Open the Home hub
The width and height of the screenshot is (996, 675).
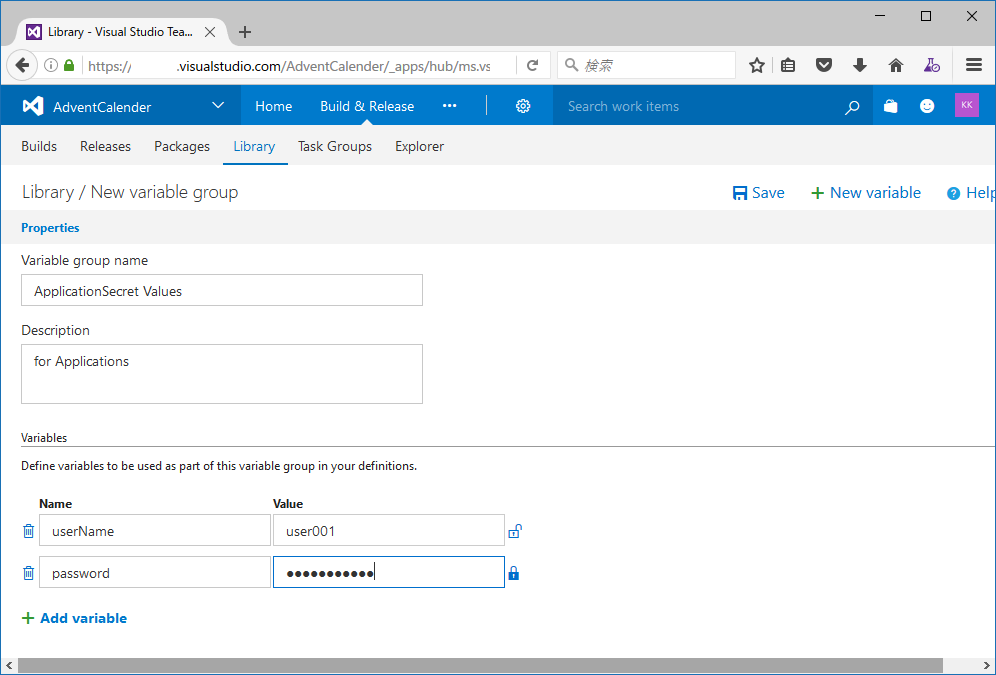[274, 106]
